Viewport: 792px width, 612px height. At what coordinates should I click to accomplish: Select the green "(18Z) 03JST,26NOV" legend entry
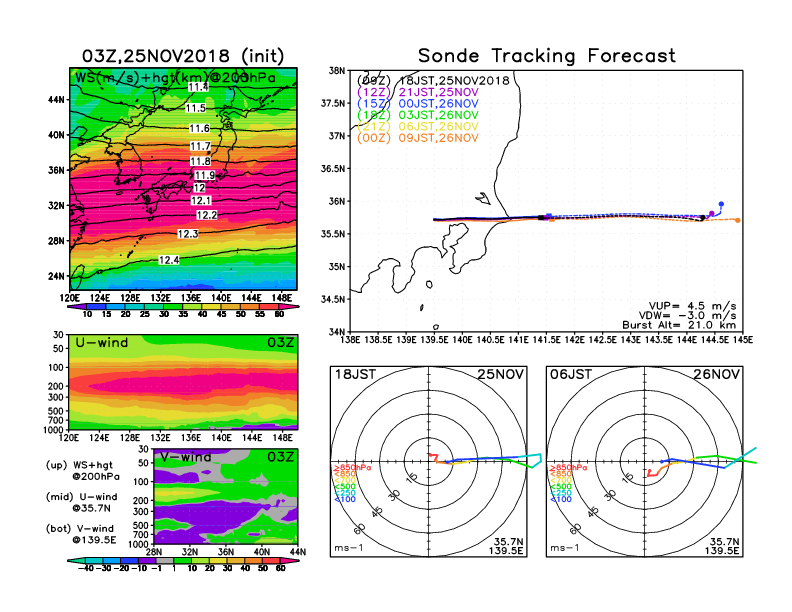(418, 115)
